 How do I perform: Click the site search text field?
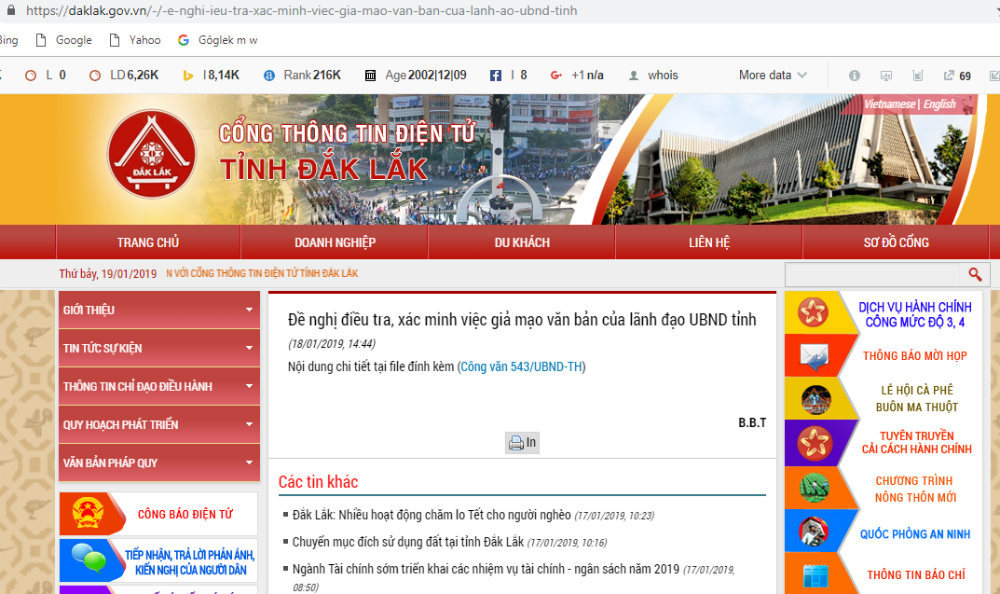pyautogui.click(x=871, y=274)
